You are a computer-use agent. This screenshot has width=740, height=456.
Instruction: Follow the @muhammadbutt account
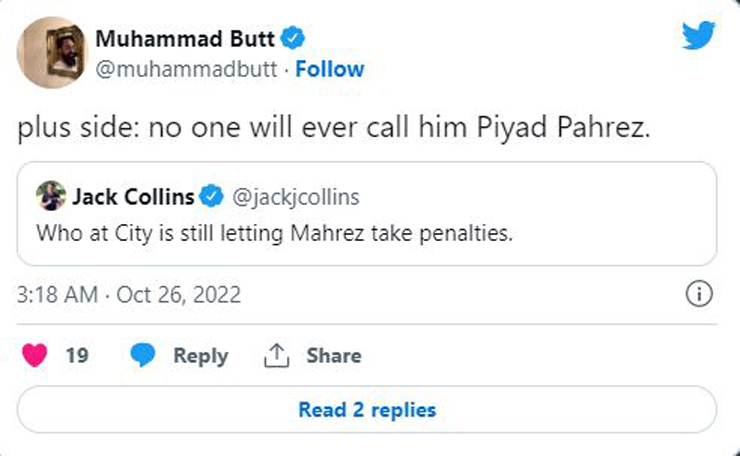(x=330, y=69)
